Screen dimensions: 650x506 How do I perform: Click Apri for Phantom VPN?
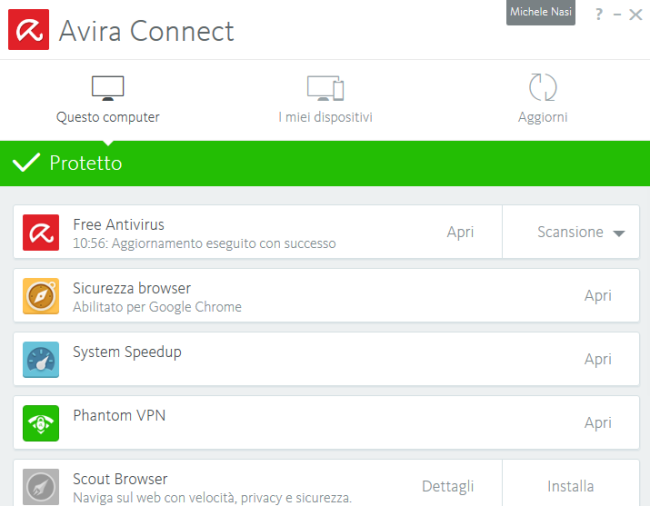[598, 423]
